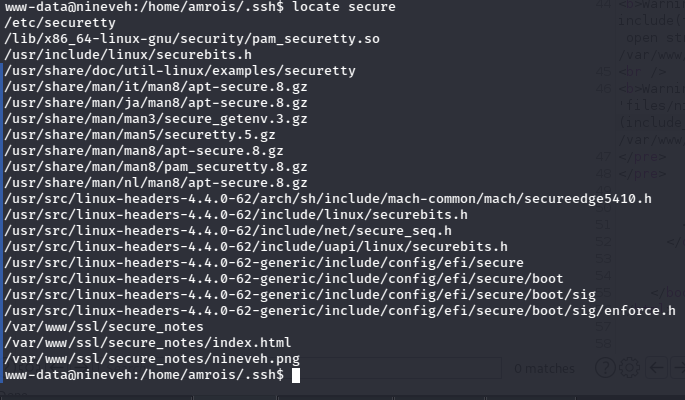Click the util-linux examples securetty path
The image size is (685, 400).
point(180,71)
